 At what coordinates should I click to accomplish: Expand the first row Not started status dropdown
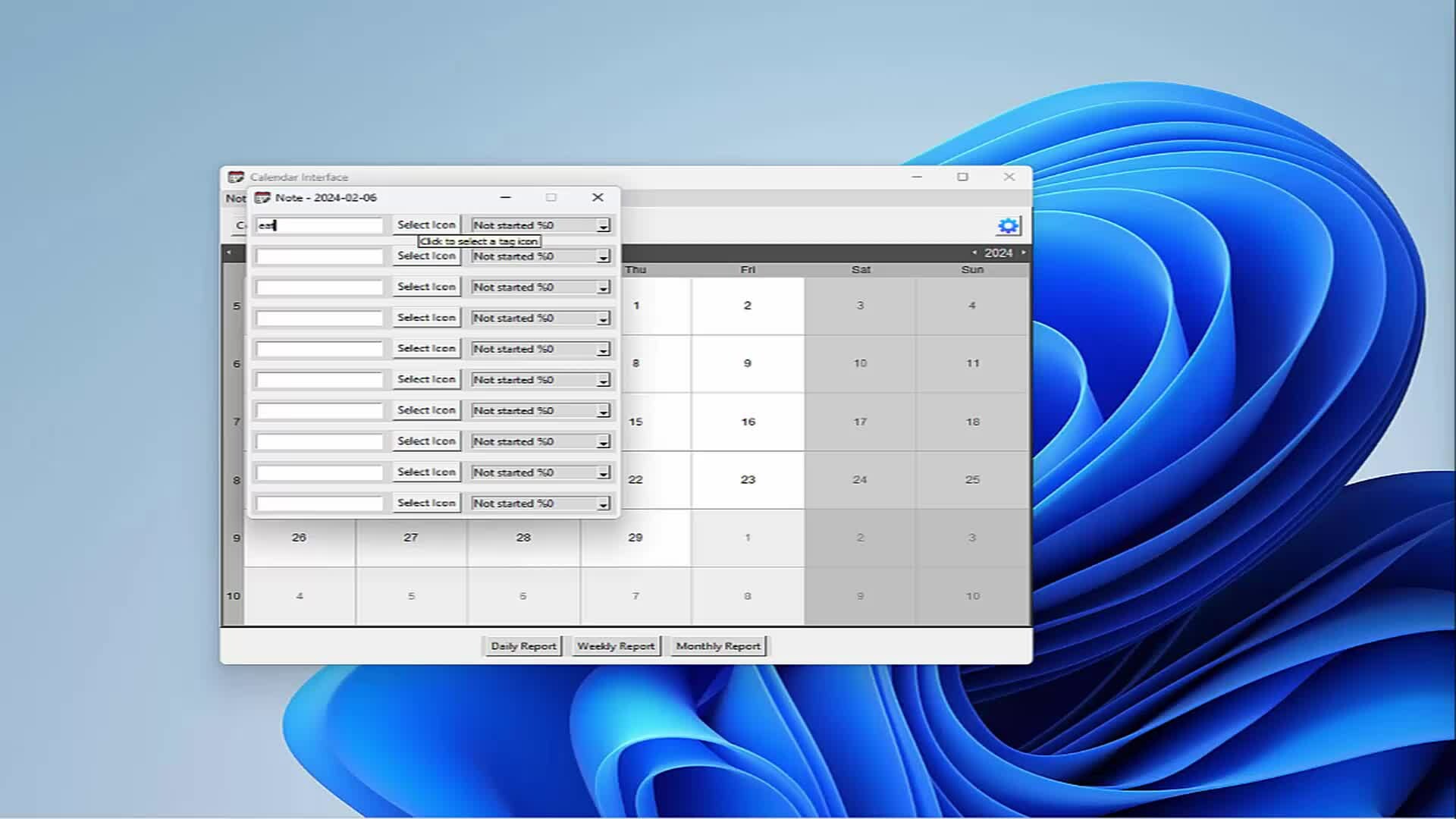point(603,226)
